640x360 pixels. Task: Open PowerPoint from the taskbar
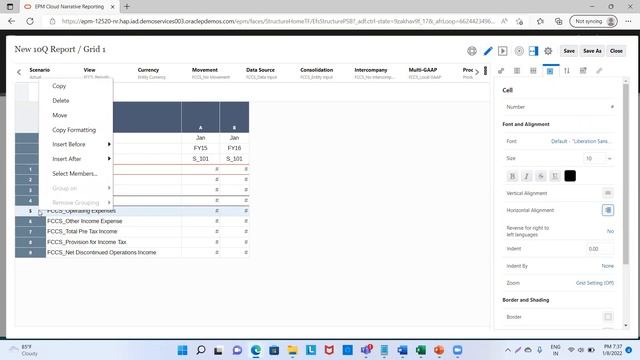(439, 350)
